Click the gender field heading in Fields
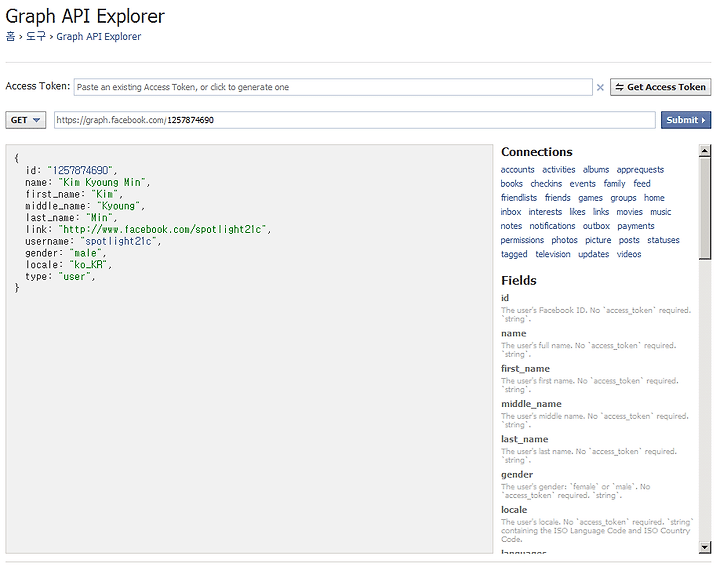This screenshot has width=720, height=567. click(x=517, y=475)
